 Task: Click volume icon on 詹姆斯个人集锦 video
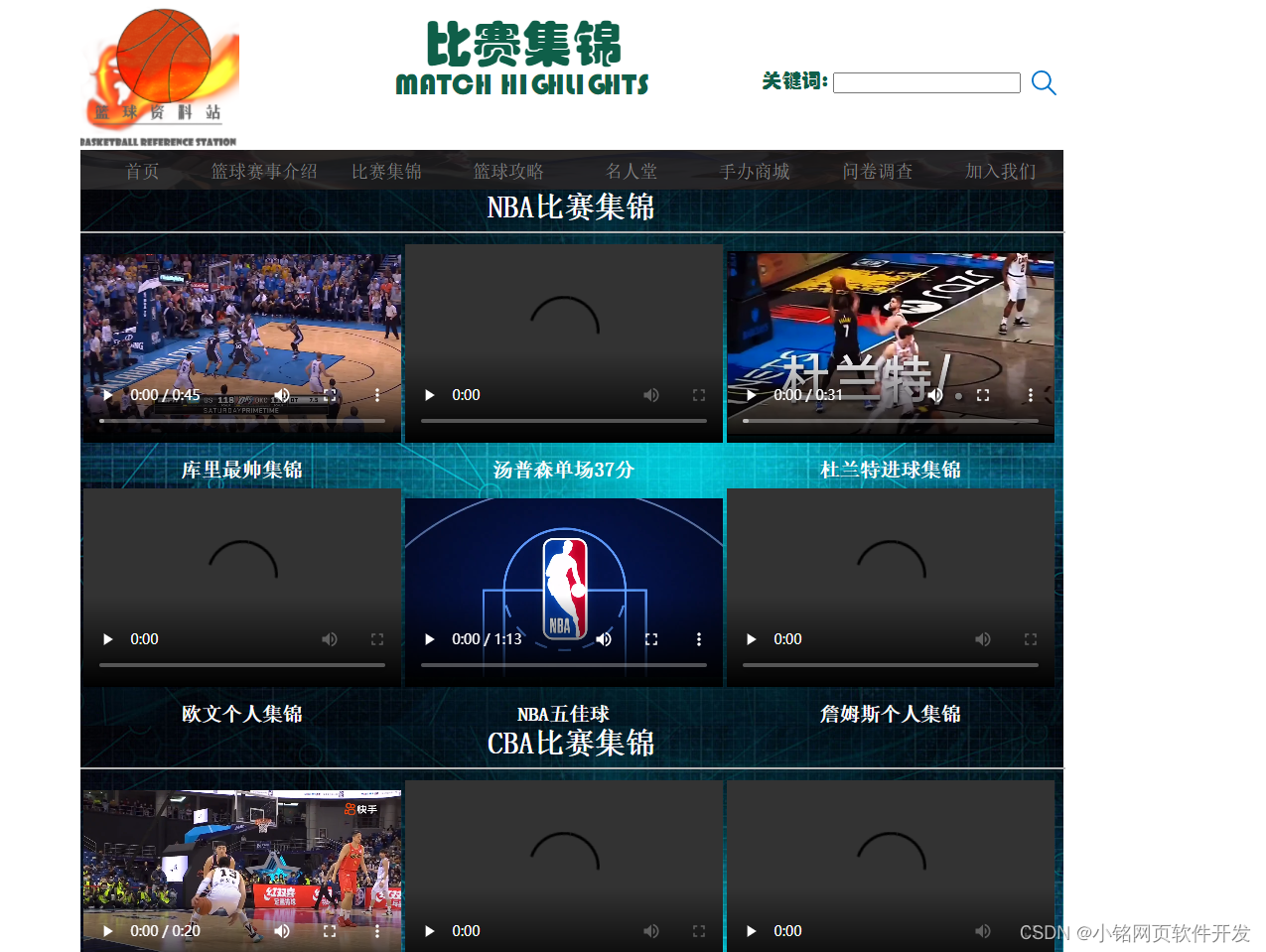pos(983,639)
